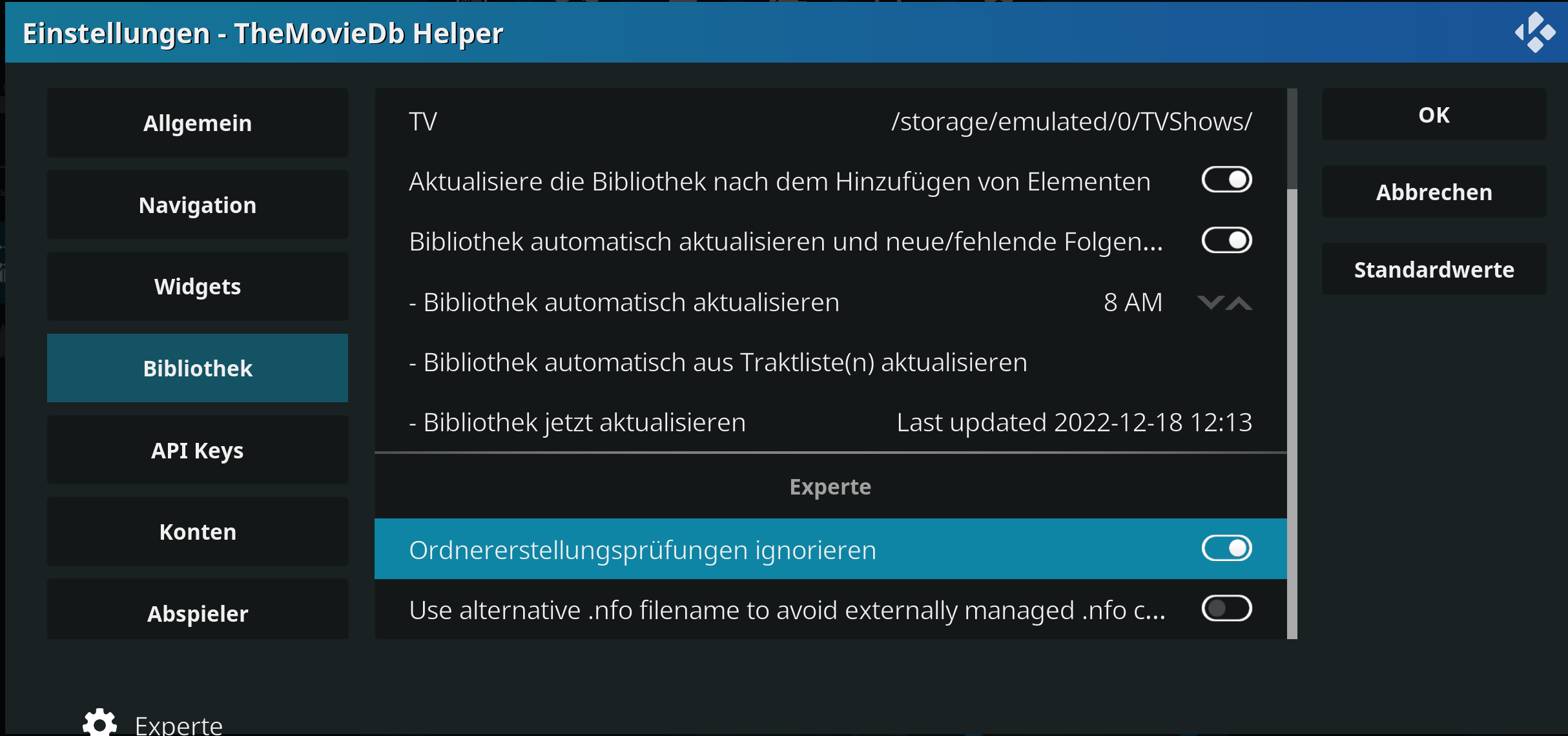Open the Widgets settings category

[x=198, y=286]
